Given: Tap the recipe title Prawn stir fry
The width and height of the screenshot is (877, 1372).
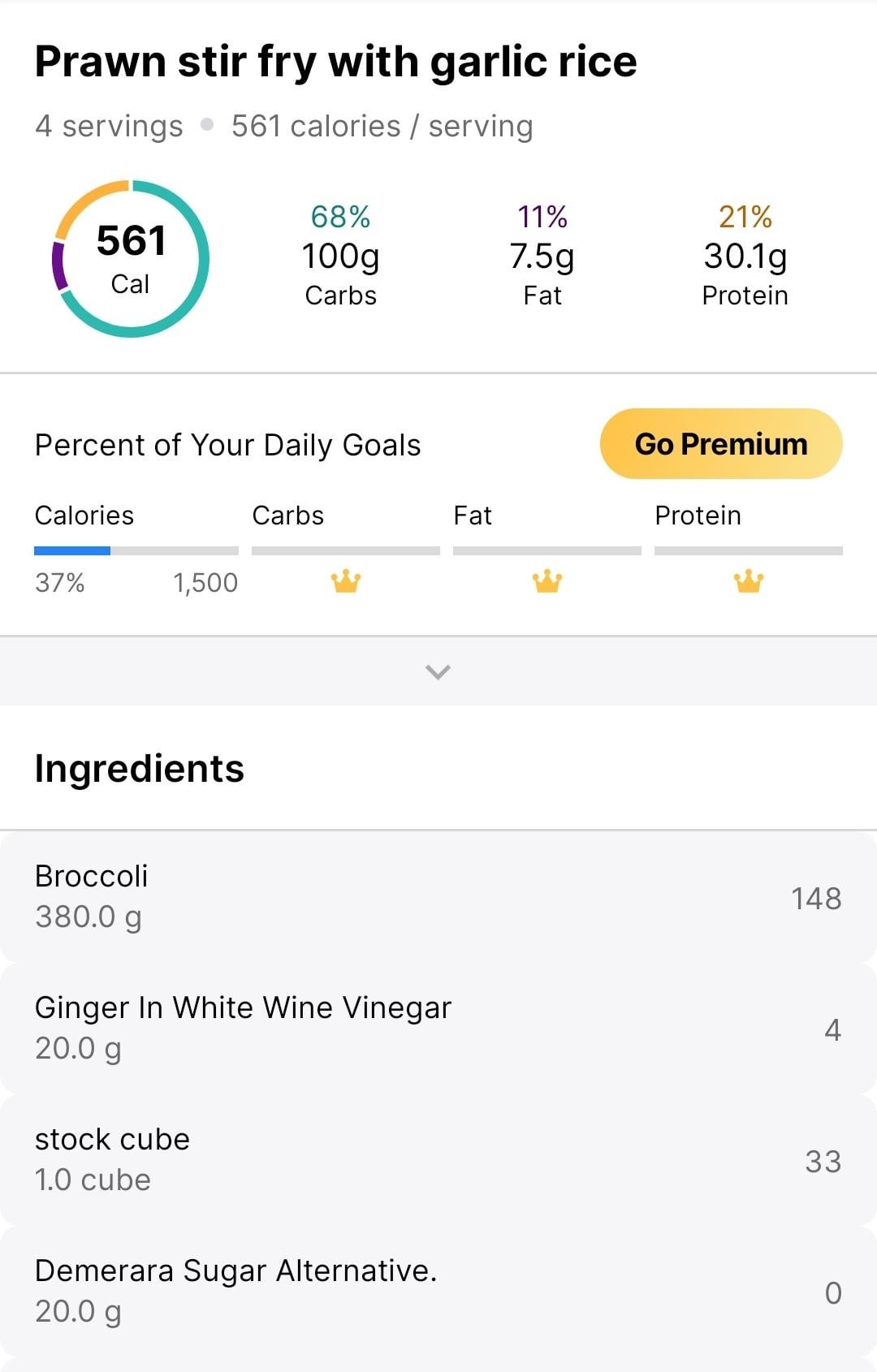Looking at the screenshot, I should click(x=335, y=63).
